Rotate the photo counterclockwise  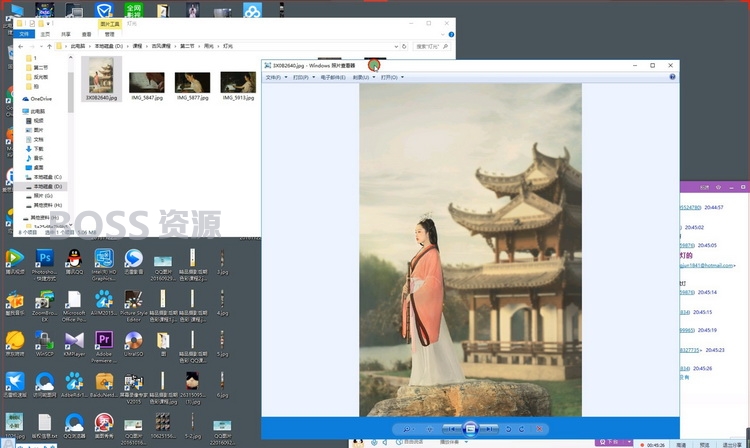pyautogui.click(x=508, y=429)
